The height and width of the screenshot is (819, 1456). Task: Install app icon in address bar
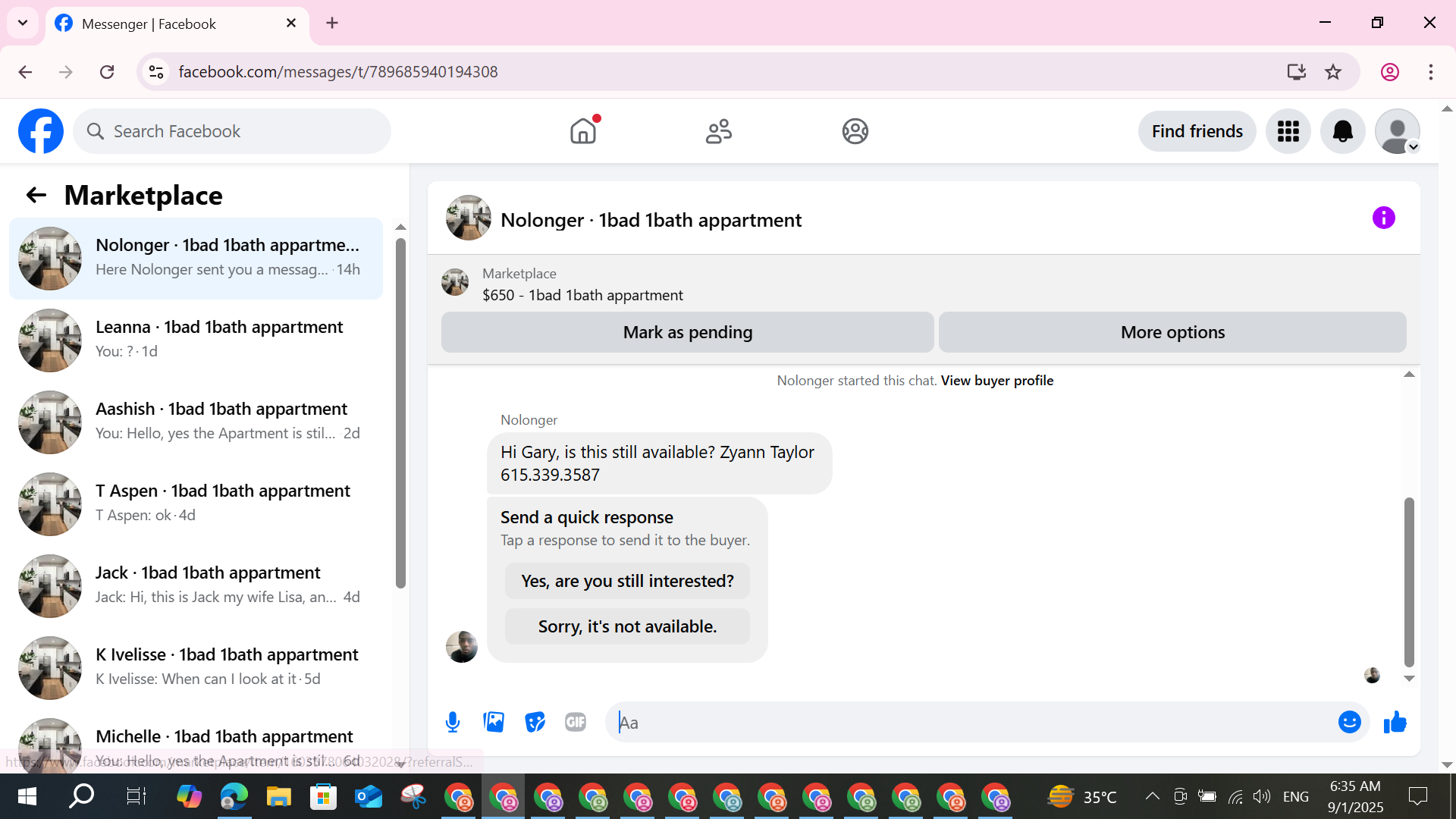[x=1296, y=72]
